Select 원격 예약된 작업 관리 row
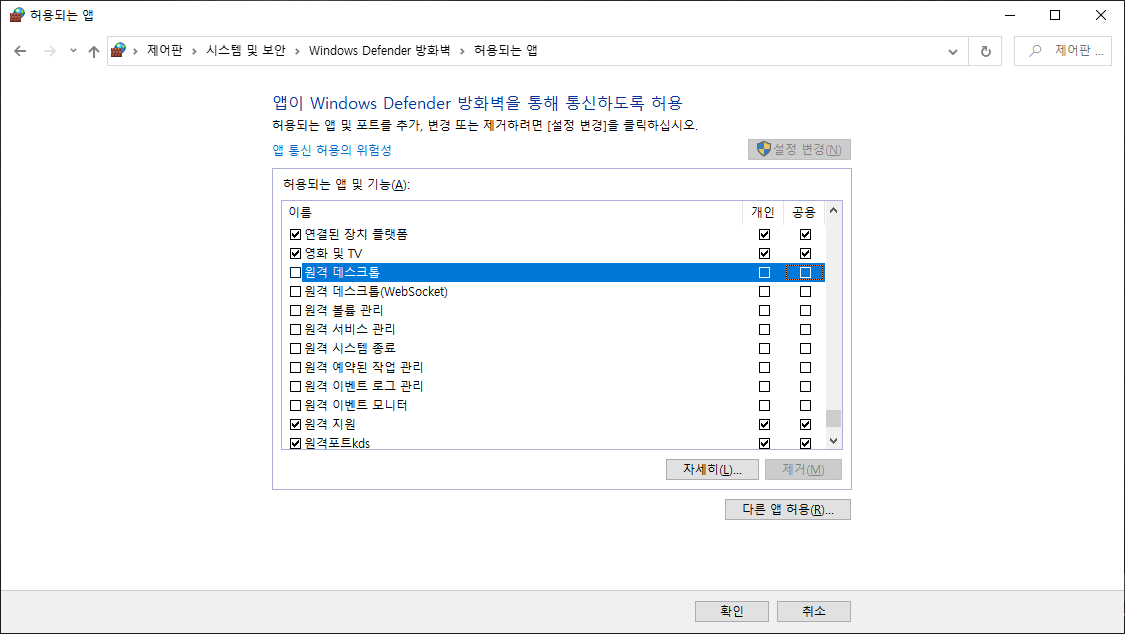 (553, 367)
